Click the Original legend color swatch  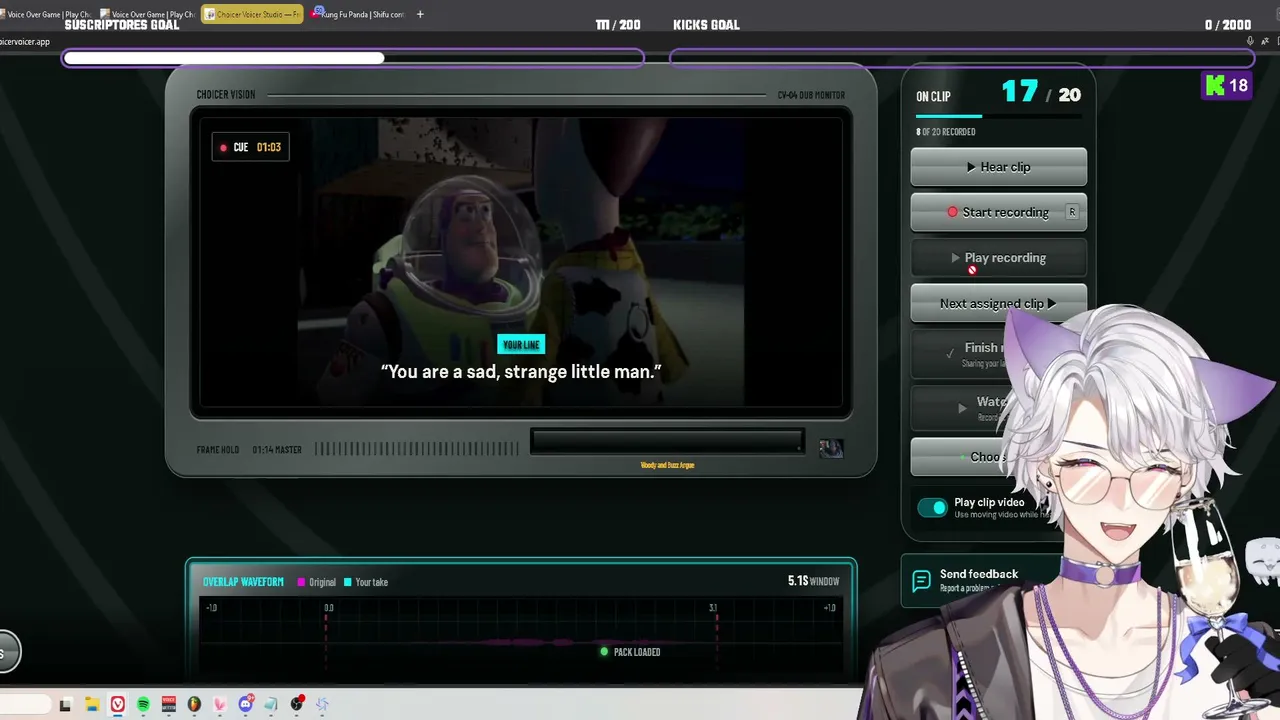(x=301, y=582)
